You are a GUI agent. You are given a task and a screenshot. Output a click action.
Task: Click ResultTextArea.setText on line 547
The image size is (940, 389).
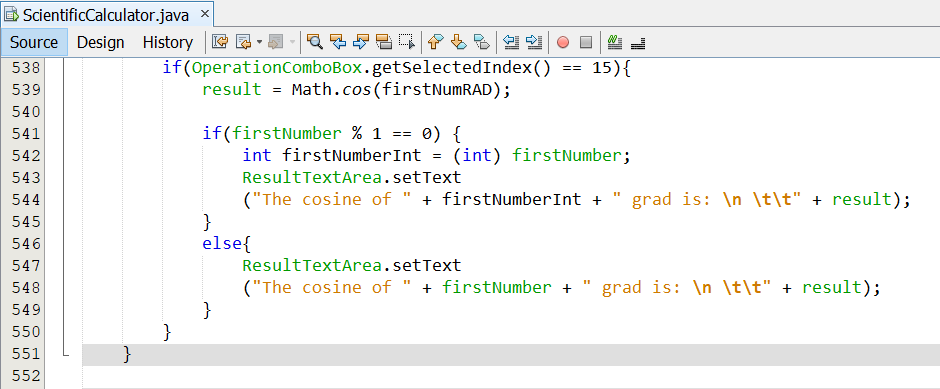pyautogui.click(x=352, y=266)
